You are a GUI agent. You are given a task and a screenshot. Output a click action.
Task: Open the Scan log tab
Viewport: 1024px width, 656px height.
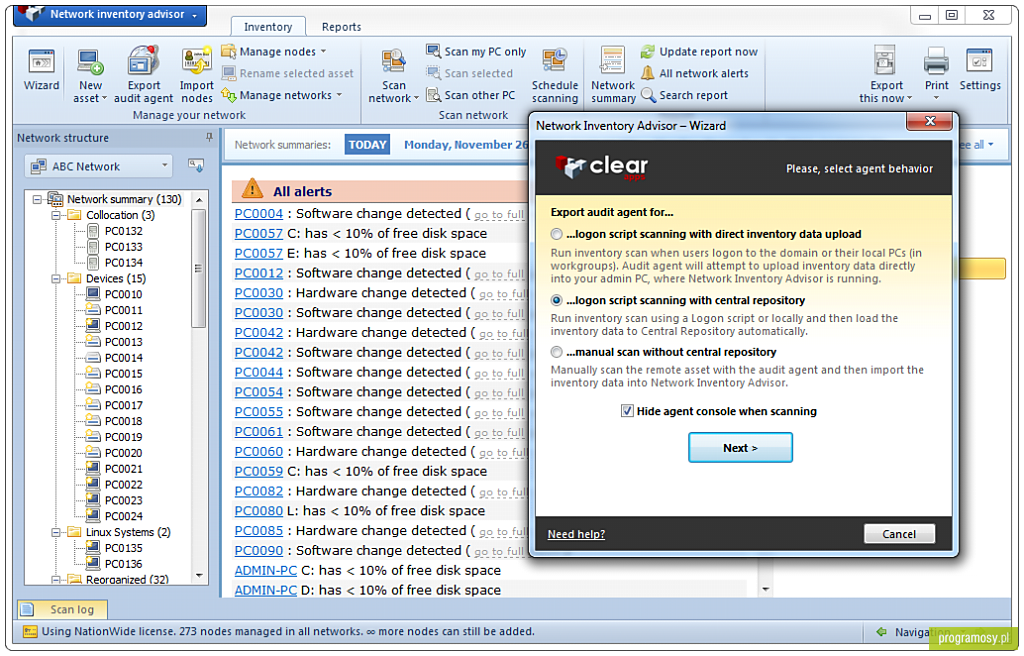(63, 610)
